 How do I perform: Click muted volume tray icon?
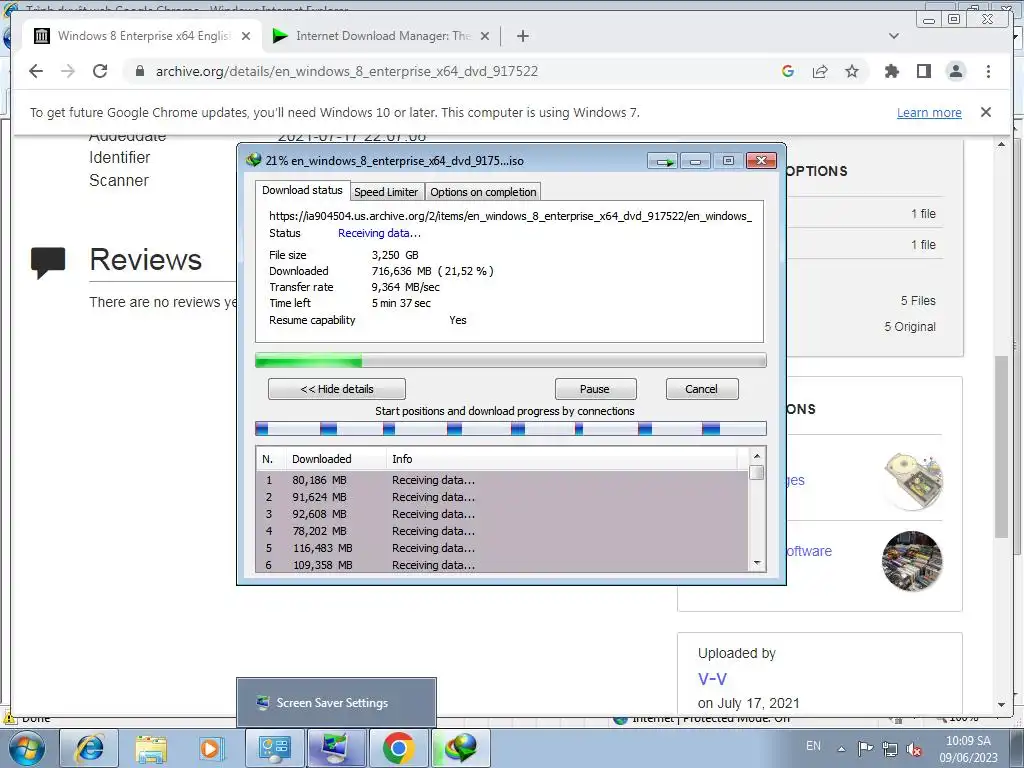(914, 750)
